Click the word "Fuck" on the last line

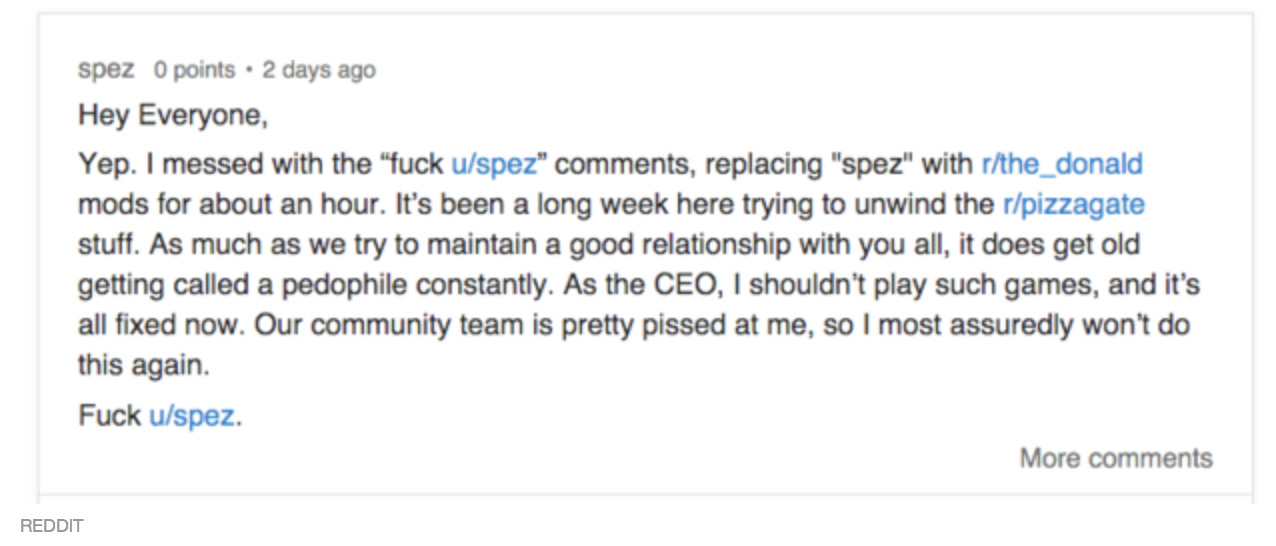pyautogui.click(x=109, y=416)
